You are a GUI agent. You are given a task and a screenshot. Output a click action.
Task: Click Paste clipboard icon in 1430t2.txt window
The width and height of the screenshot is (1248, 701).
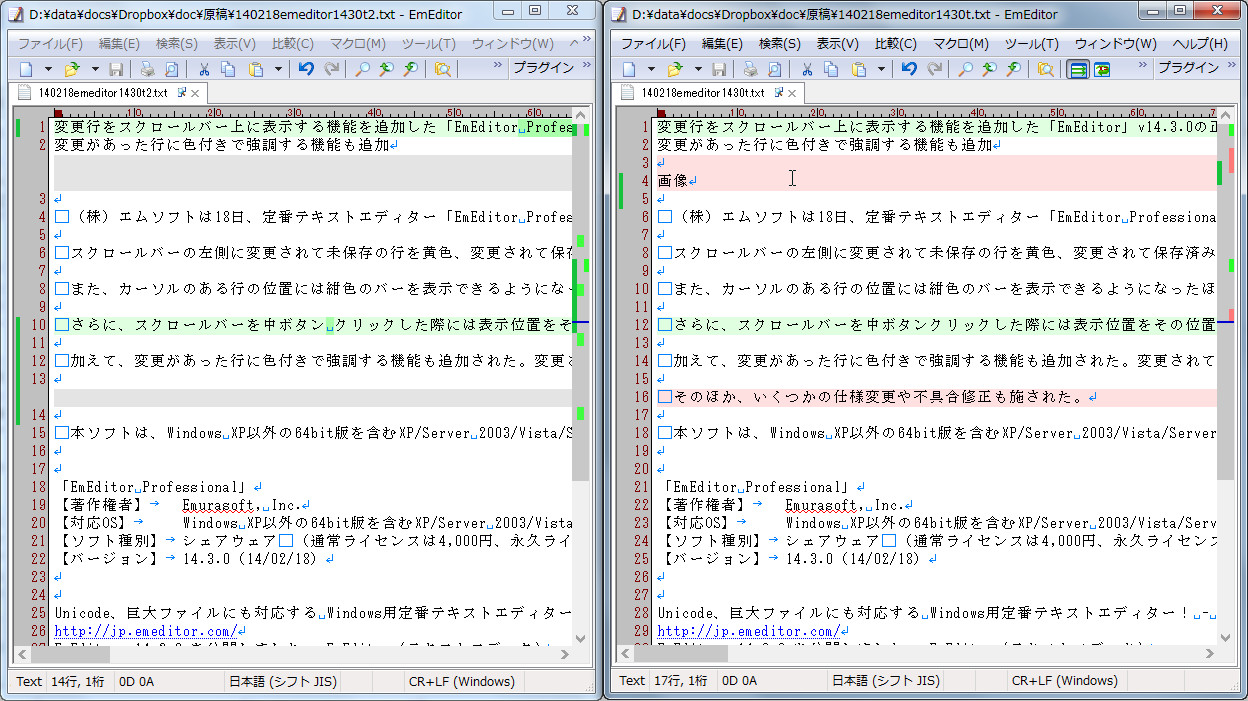point(256,69)
